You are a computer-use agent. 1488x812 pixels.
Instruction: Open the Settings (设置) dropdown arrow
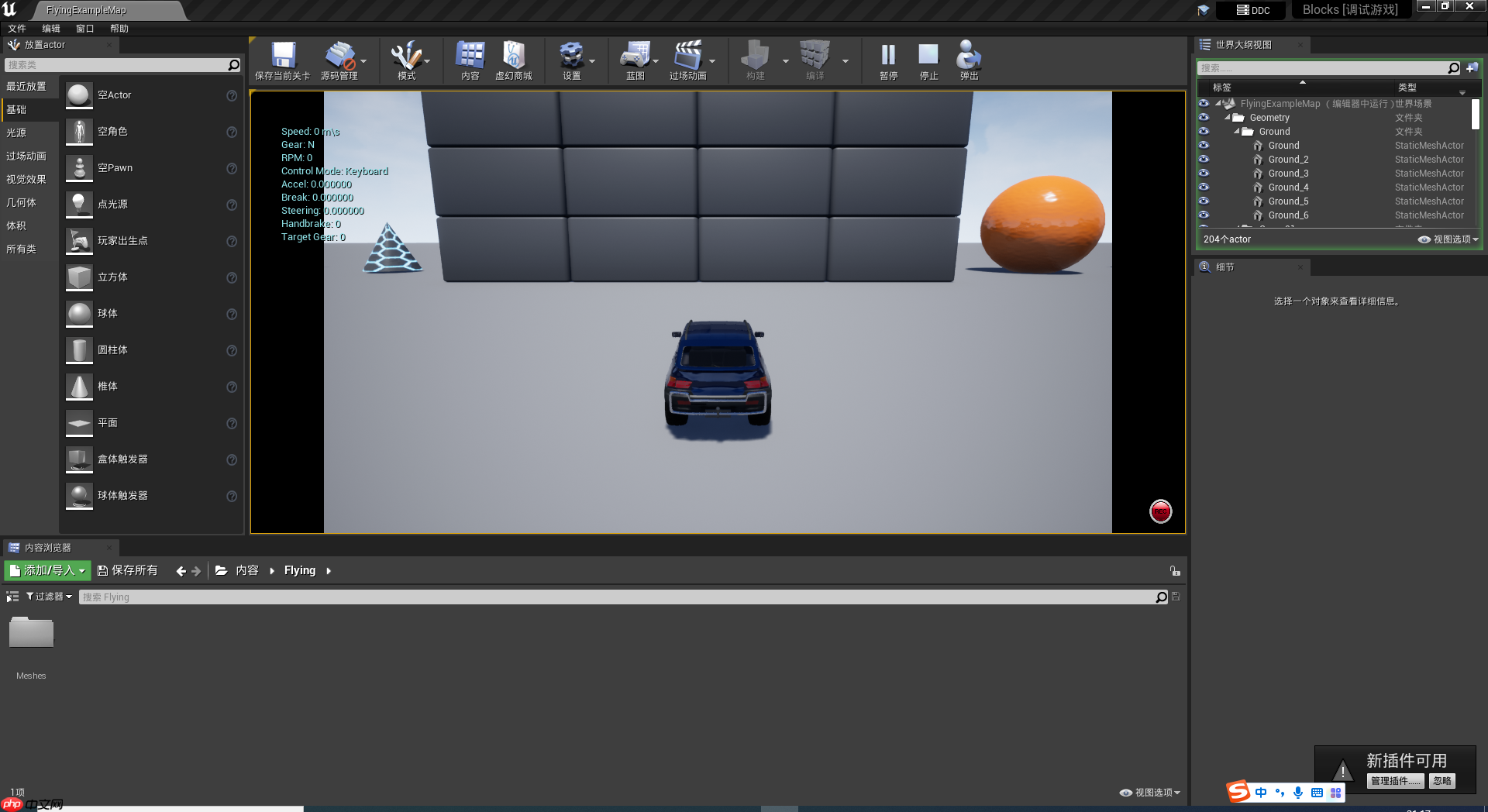pos(592,61)
